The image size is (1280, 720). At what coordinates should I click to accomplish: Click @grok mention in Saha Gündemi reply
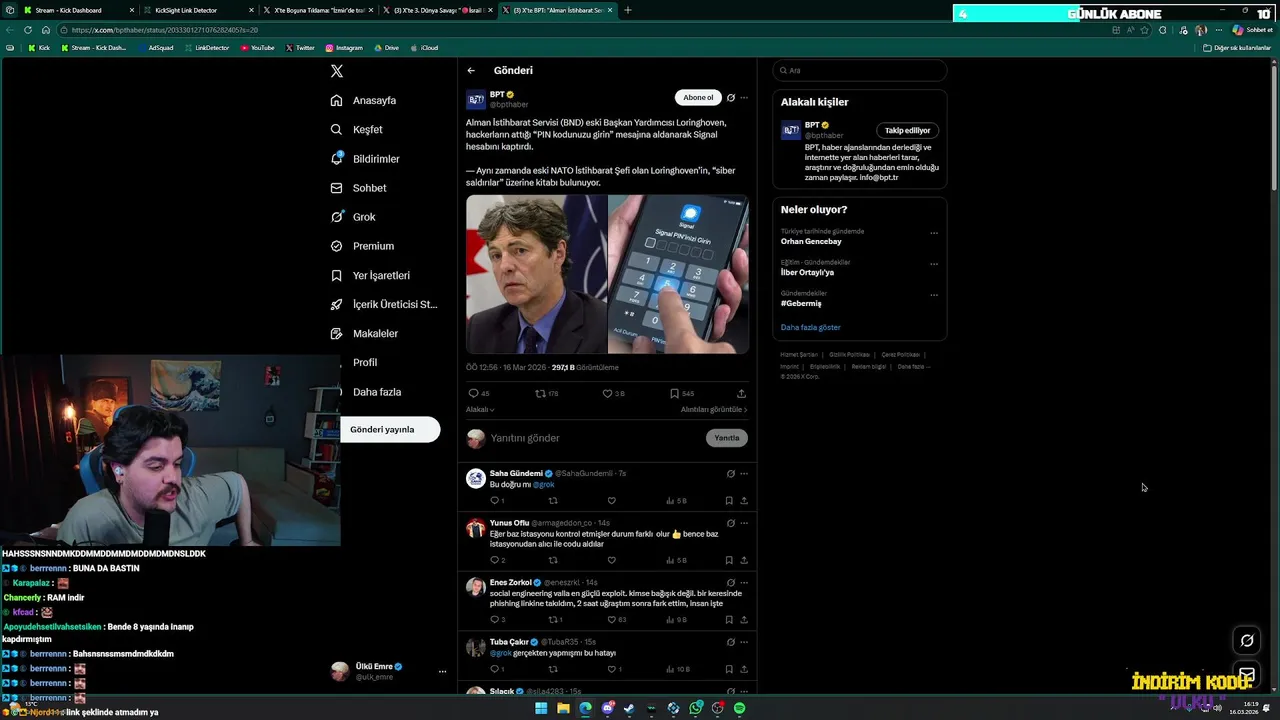pyautogui.click(x=543, y=485)
